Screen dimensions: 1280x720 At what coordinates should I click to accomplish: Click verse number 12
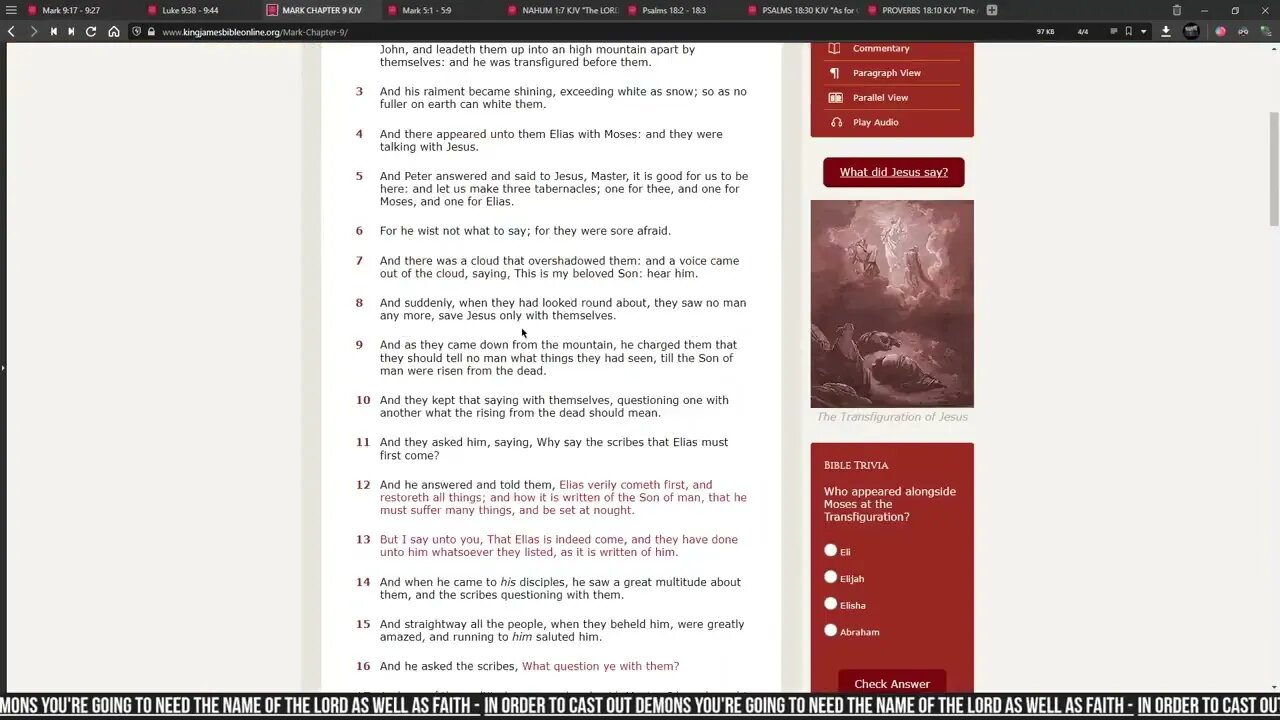pyautogui.click(x=363, y=485)
